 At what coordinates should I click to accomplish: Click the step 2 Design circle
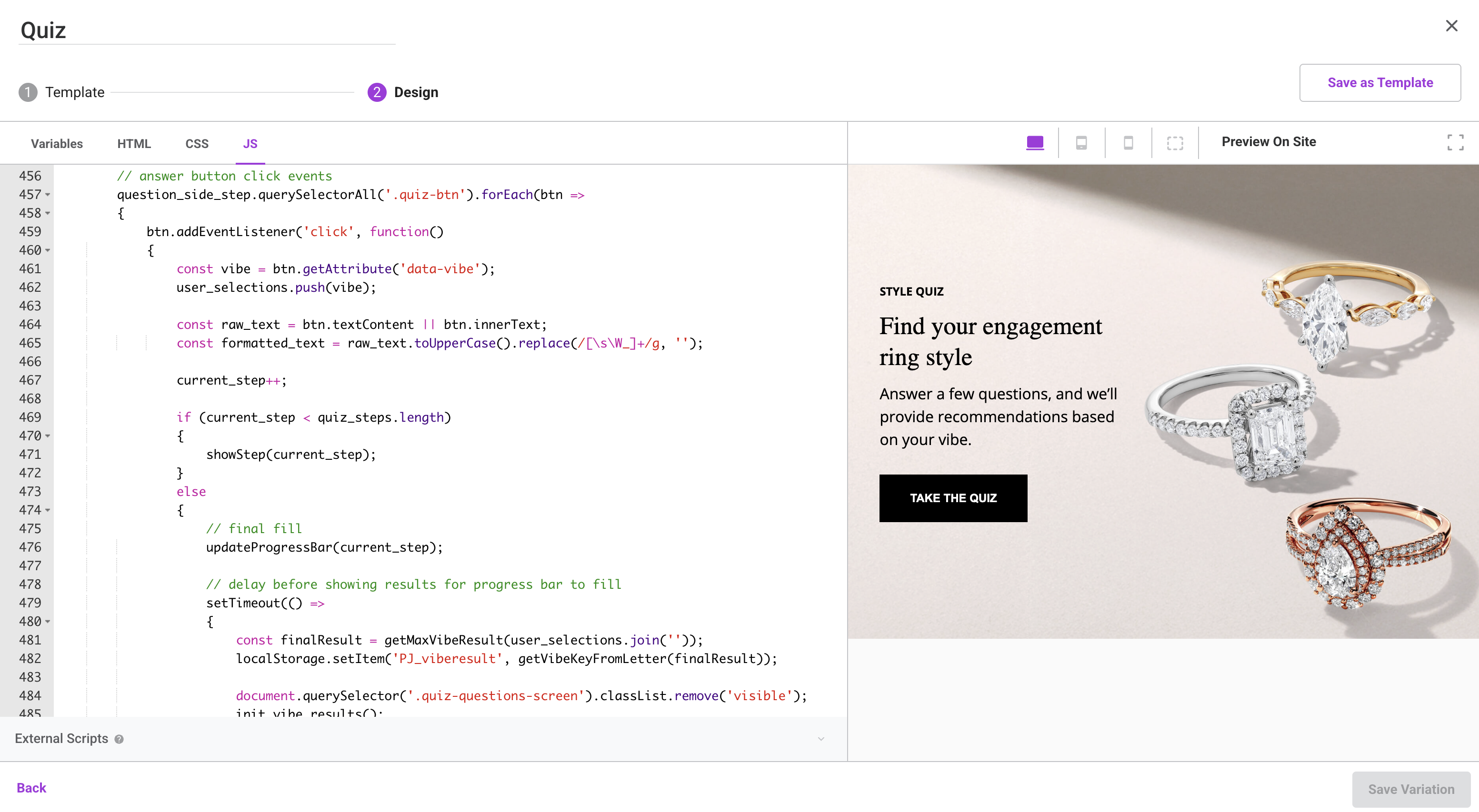[377, 92]
